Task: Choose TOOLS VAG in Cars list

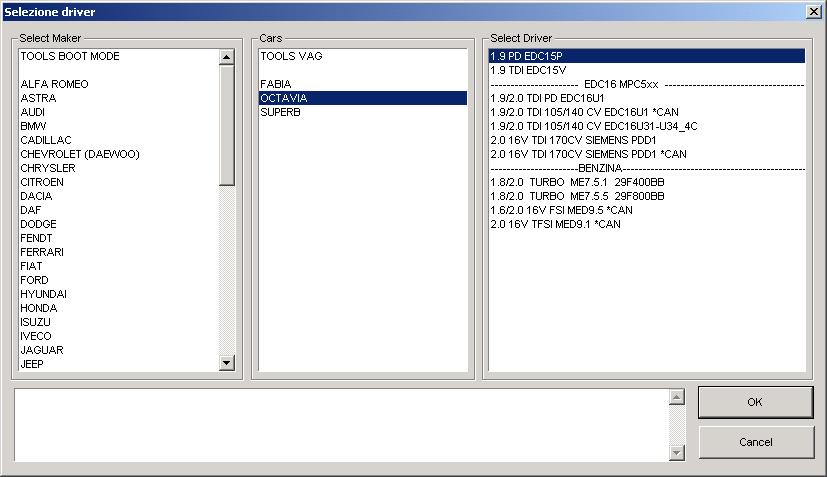Action: pos(363,56)
